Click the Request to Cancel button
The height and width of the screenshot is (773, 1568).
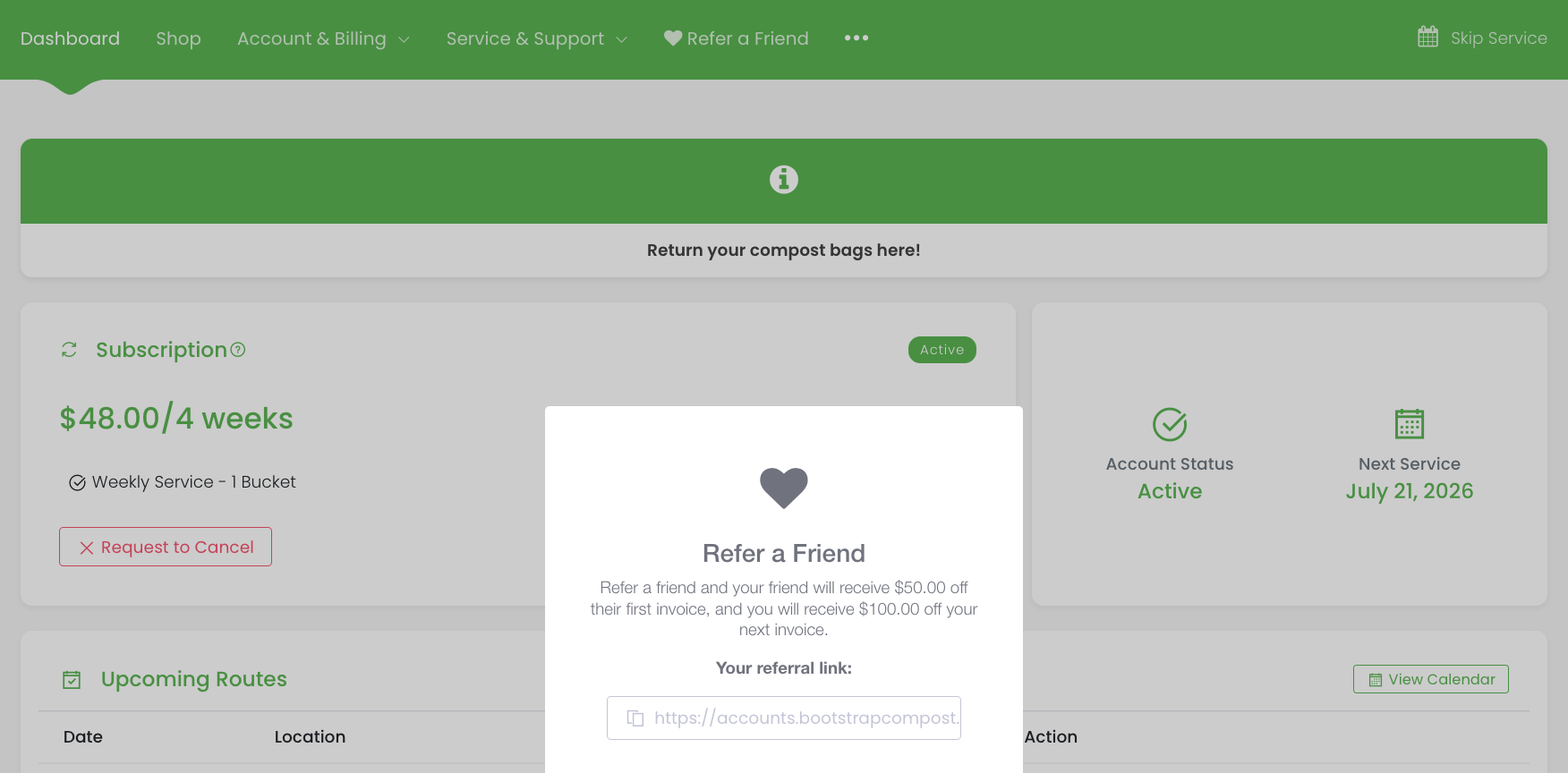tap(166, 547)
